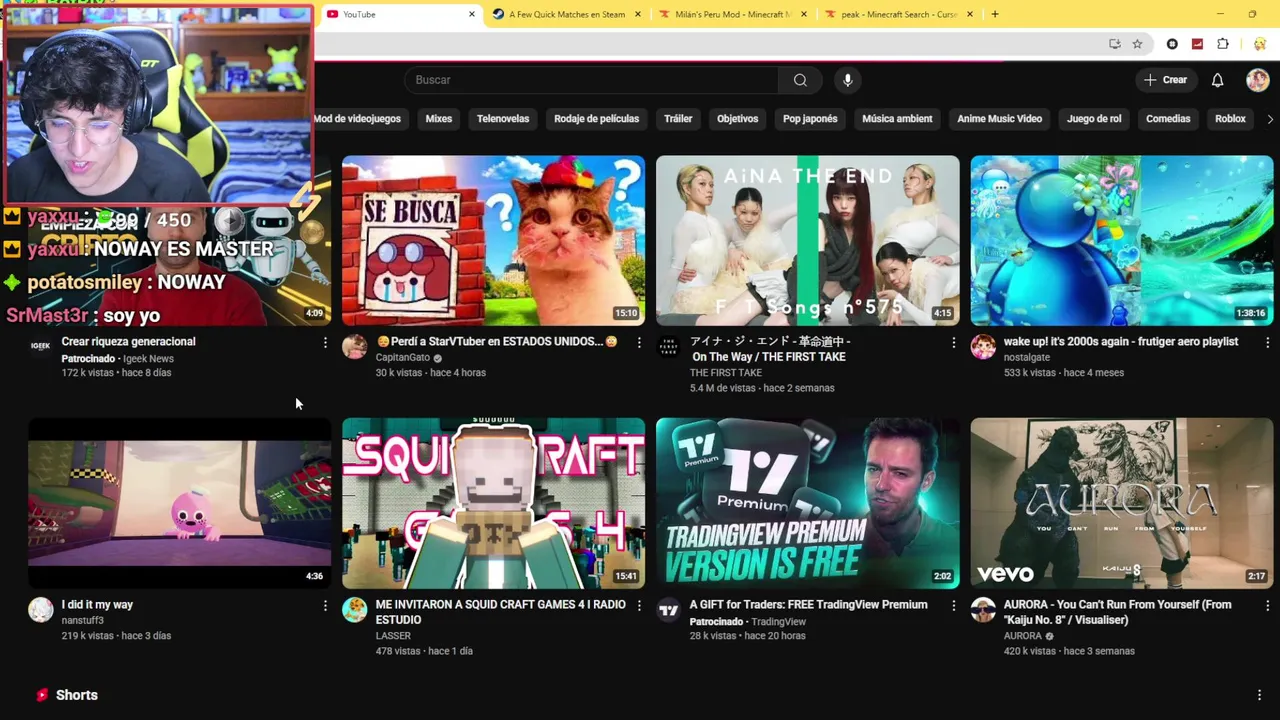The height and width of the screenshot is (720, 1280).
Task: Open options menu for THE FIRST TAKE video
Action: tap(953, 343)
